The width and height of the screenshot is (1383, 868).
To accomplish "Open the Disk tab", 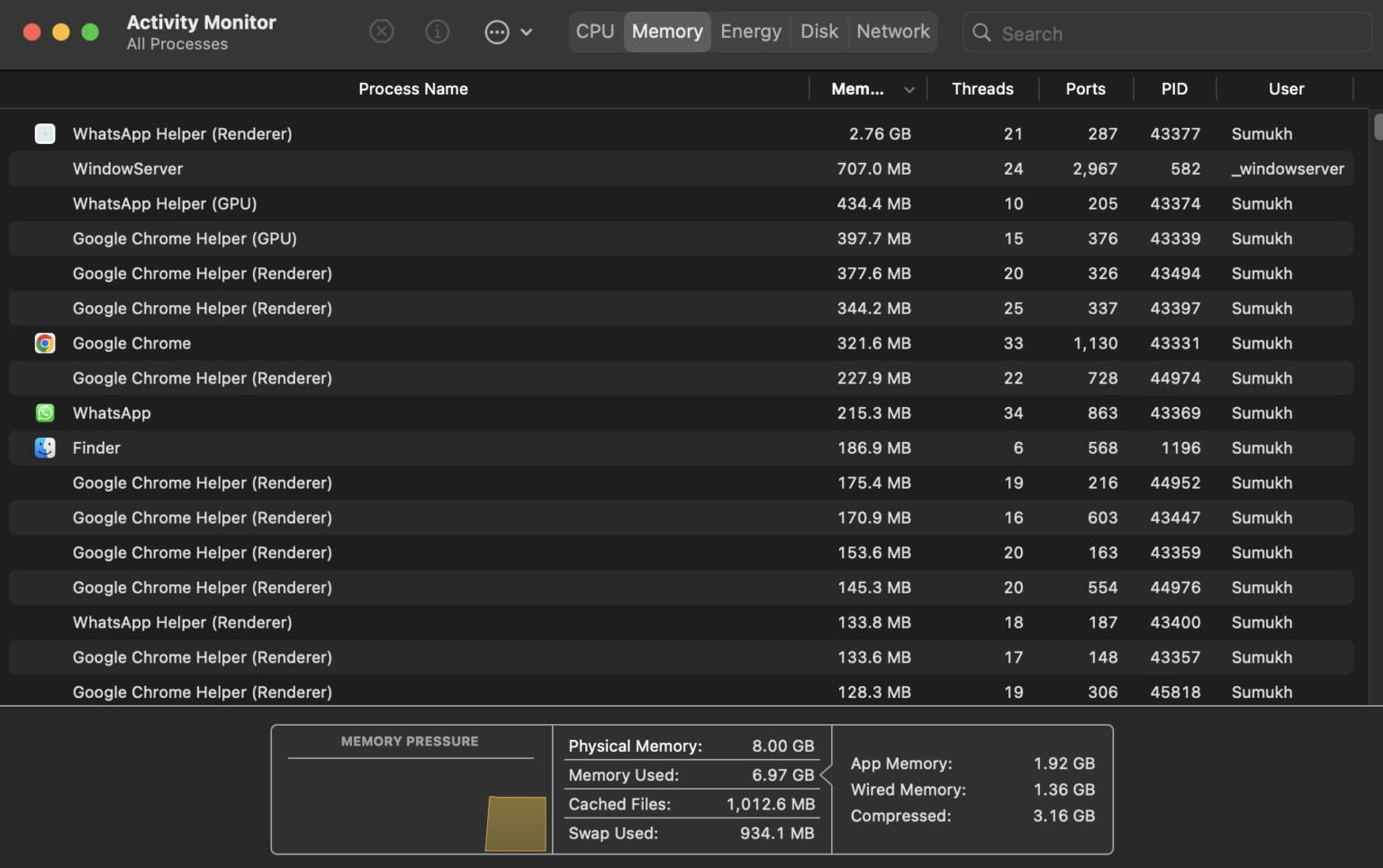I will pos(818,32).
